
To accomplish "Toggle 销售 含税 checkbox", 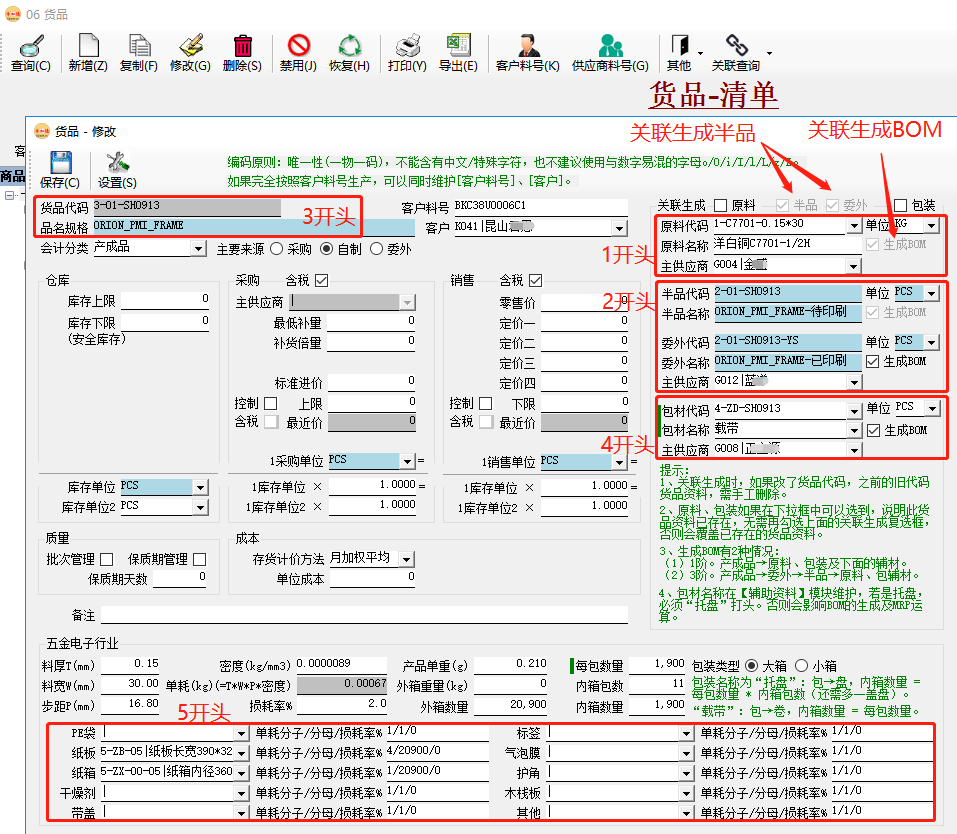I will 536,280.
